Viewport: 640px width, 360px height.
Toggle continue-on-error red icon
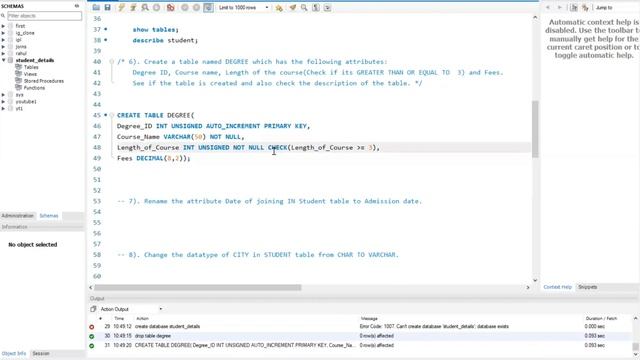171,8
